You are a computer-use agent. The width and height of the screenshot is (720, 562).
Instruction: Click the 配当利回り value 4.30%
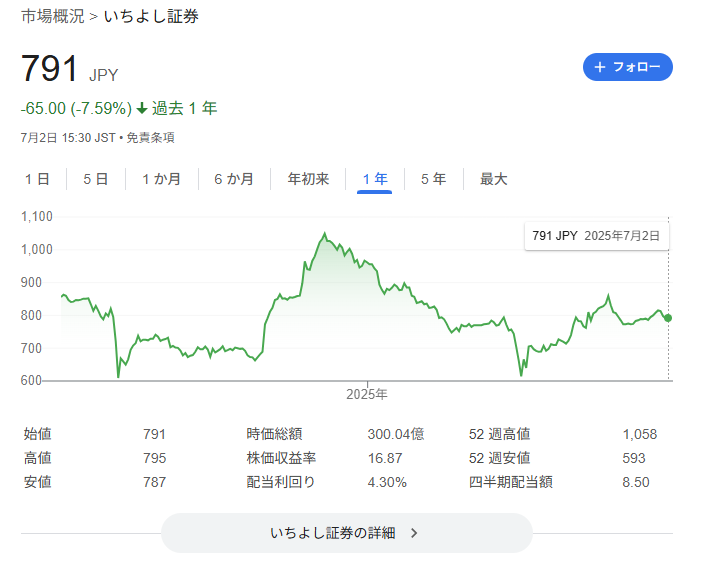(387, 482)
